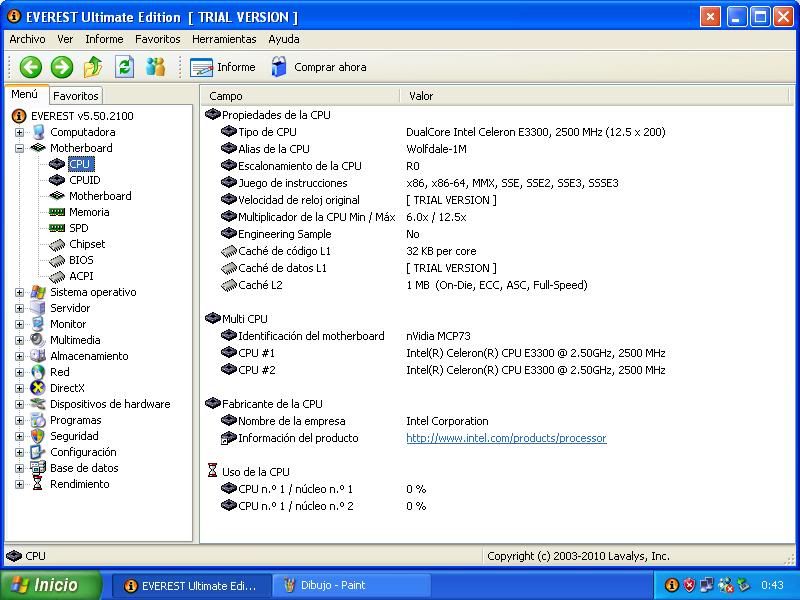Click the Seguridad shield icon
Viewport: 800px width, 600px height.
pos(38,436)
